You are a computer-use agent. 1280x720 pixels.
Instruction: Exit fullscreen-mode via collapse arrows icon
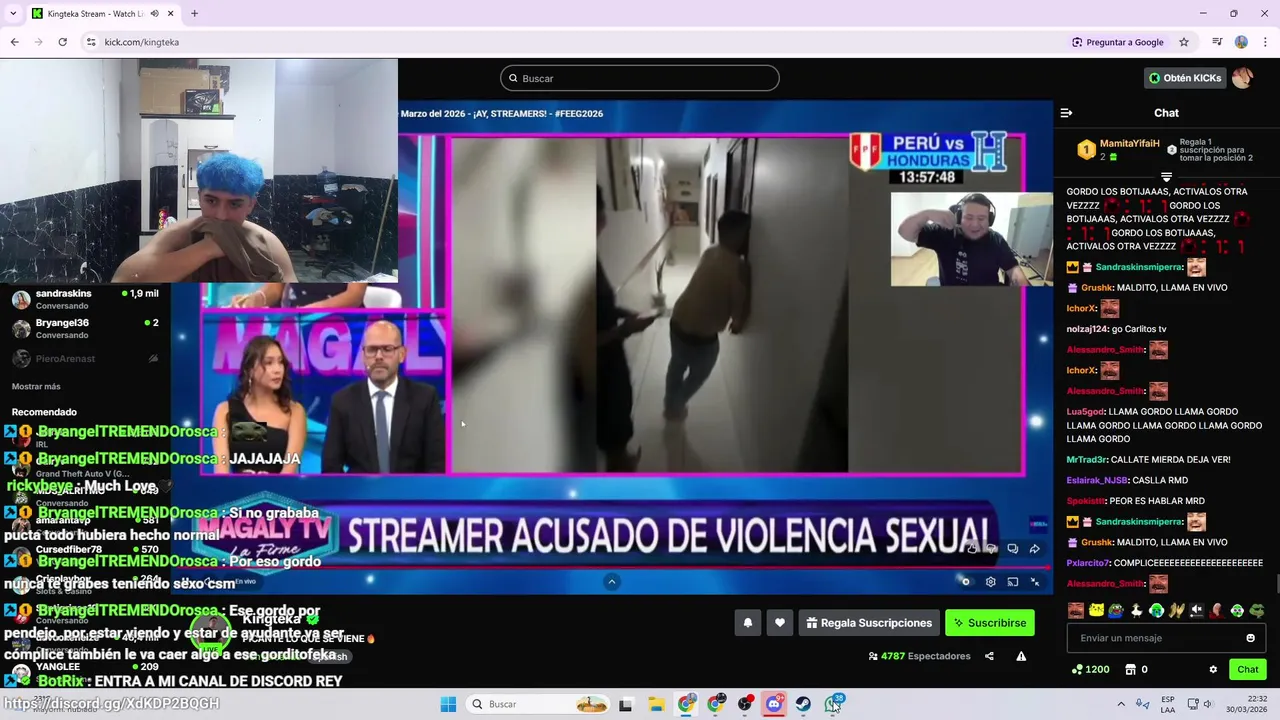pyautogui.click(x=1035, y=582)
